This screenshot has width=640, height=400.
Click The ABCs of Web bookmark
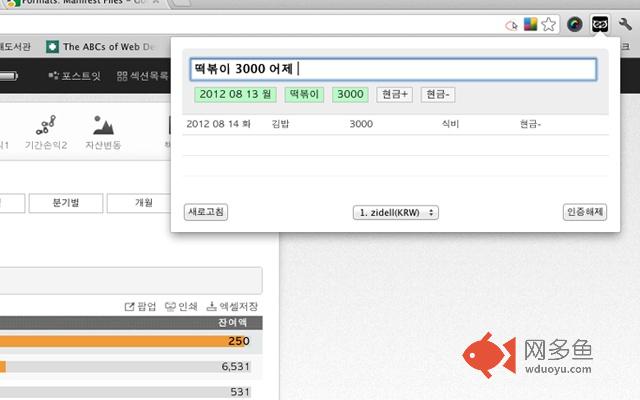click(101, 47)
